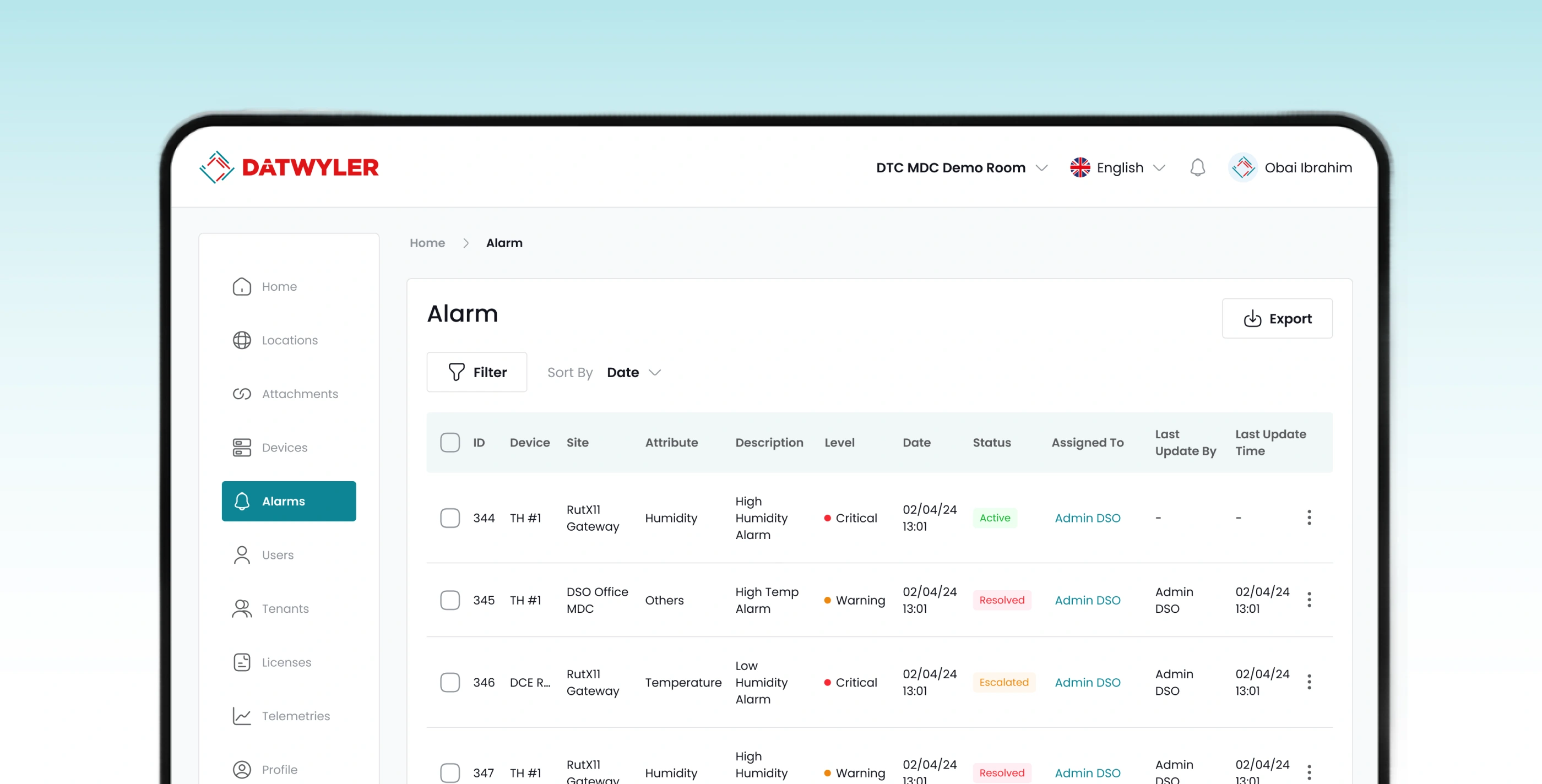Open Licenses via document icon
The height and width of the screenshot is (784, 1542).
[242, 662]
